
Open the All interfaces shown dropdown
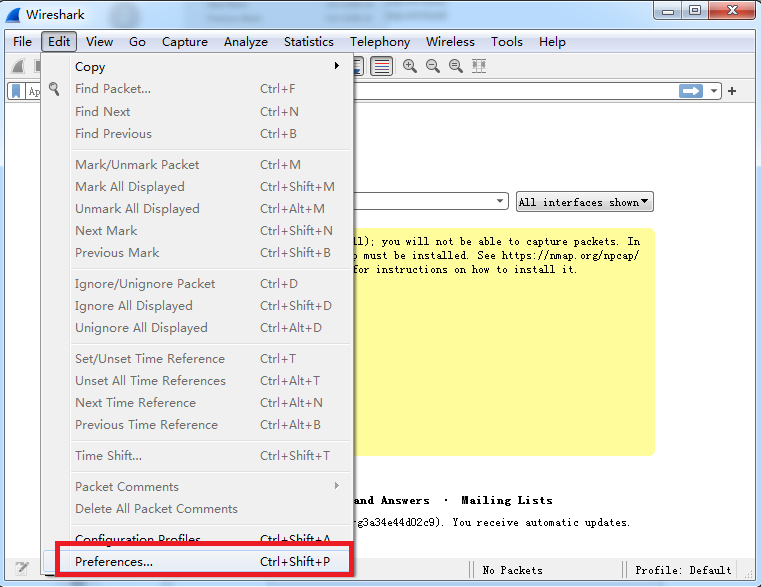coord(584,202)
